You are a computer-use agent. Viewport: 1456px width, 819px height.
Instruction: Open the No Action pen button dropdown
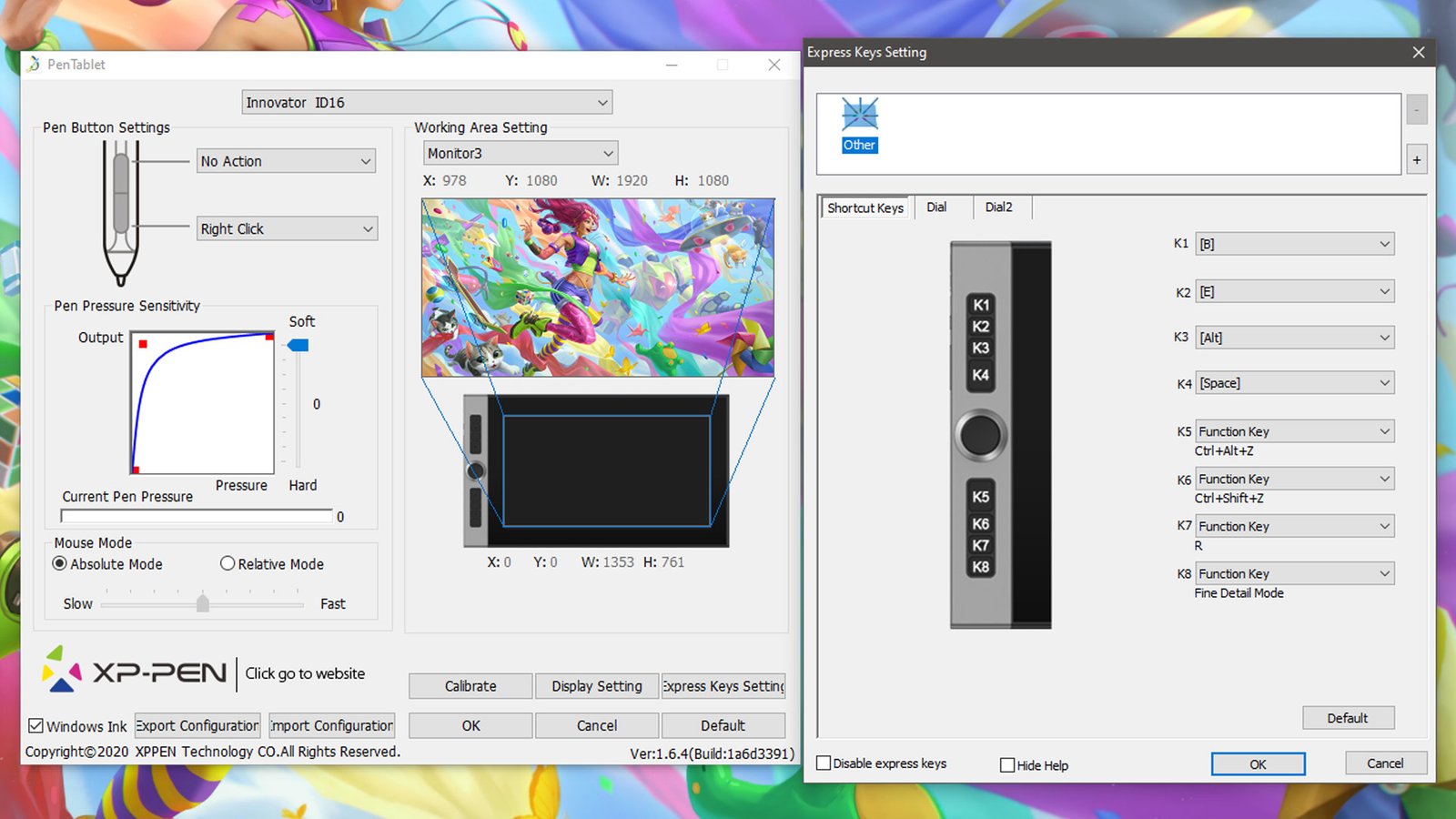pos(287,161)
